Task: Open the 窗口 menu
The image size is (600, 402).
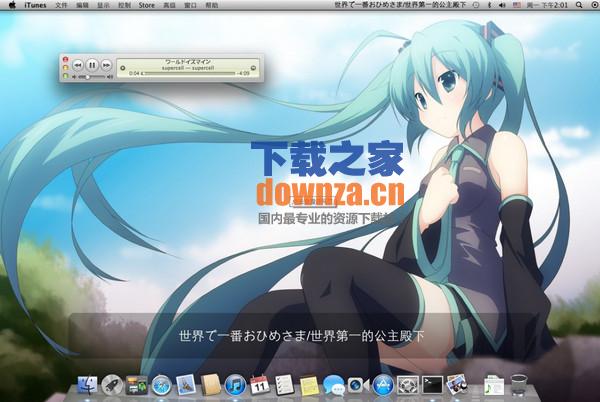Action: pos(191,5)
